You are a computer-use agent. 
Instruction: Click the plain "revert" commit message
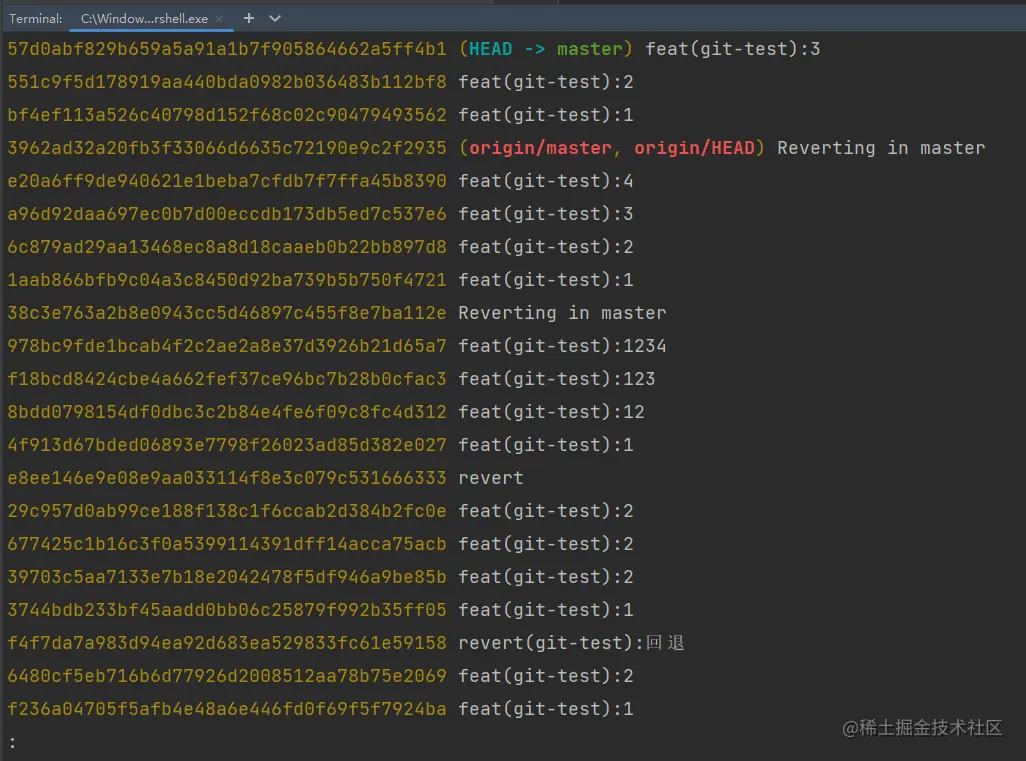coord(491,478)
